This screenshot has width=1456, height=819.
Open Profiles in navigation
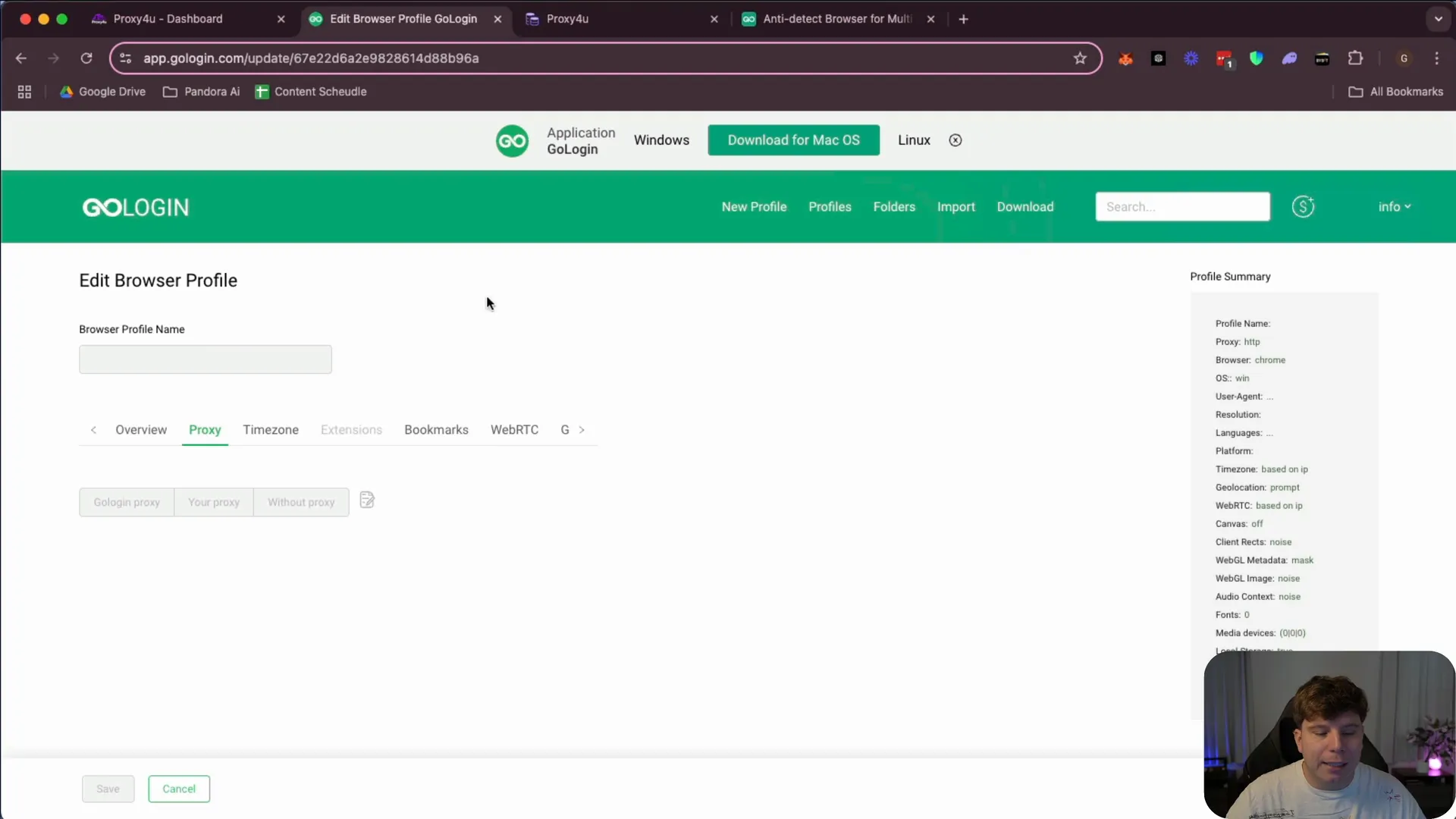(x=830, y=206)
